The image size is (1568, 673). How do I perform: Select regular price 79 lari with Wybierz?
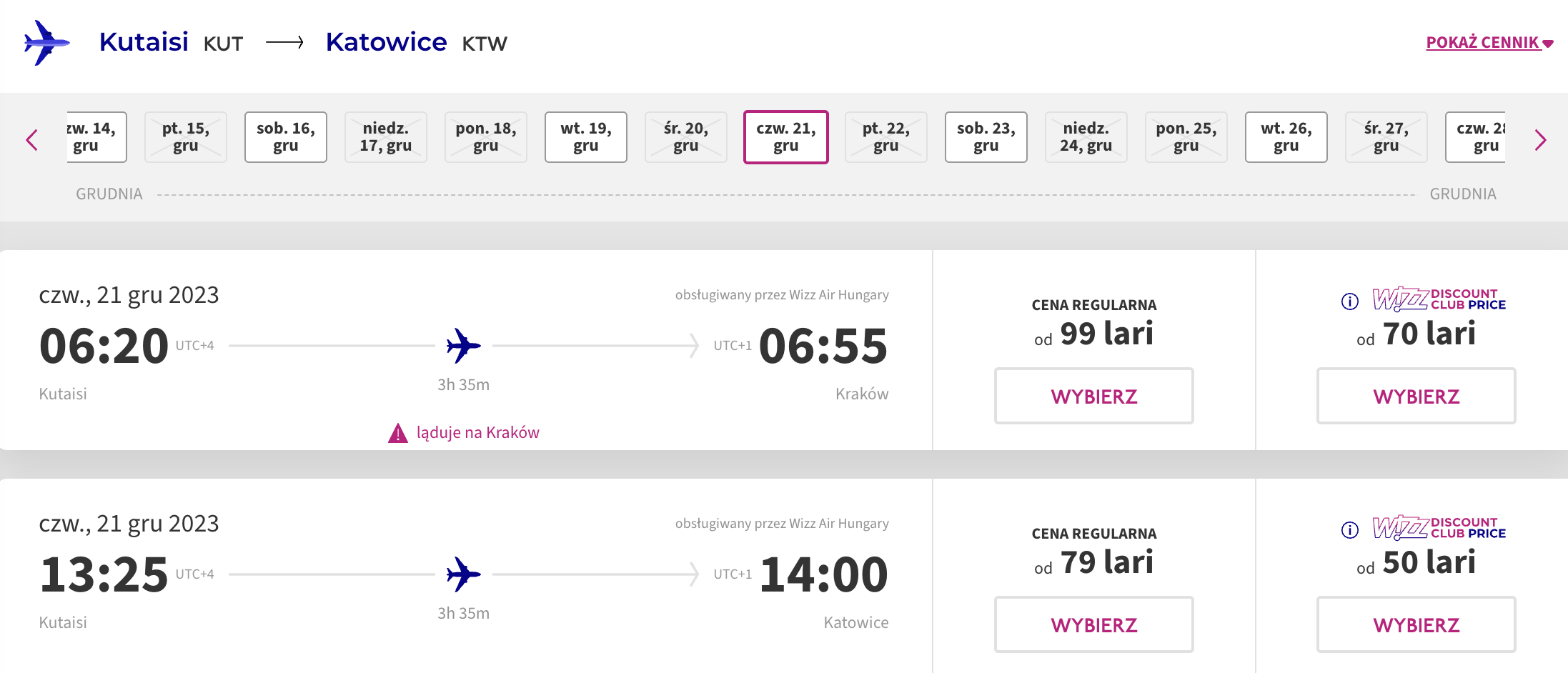tap(1093, 625)
